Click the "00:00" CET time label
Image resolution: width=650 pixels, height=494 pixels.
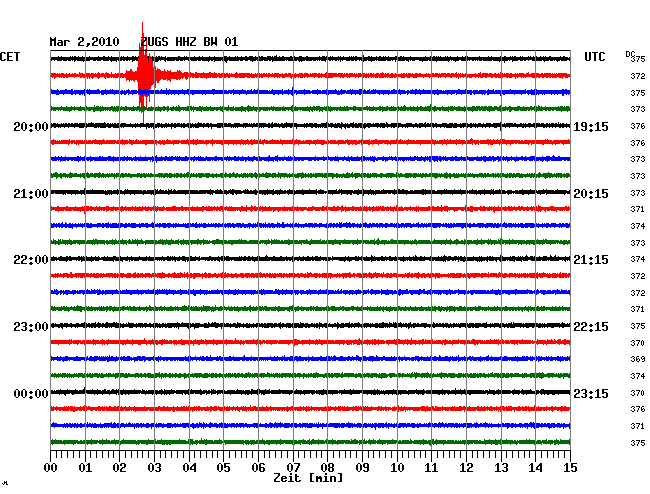(x=31, y=394)
